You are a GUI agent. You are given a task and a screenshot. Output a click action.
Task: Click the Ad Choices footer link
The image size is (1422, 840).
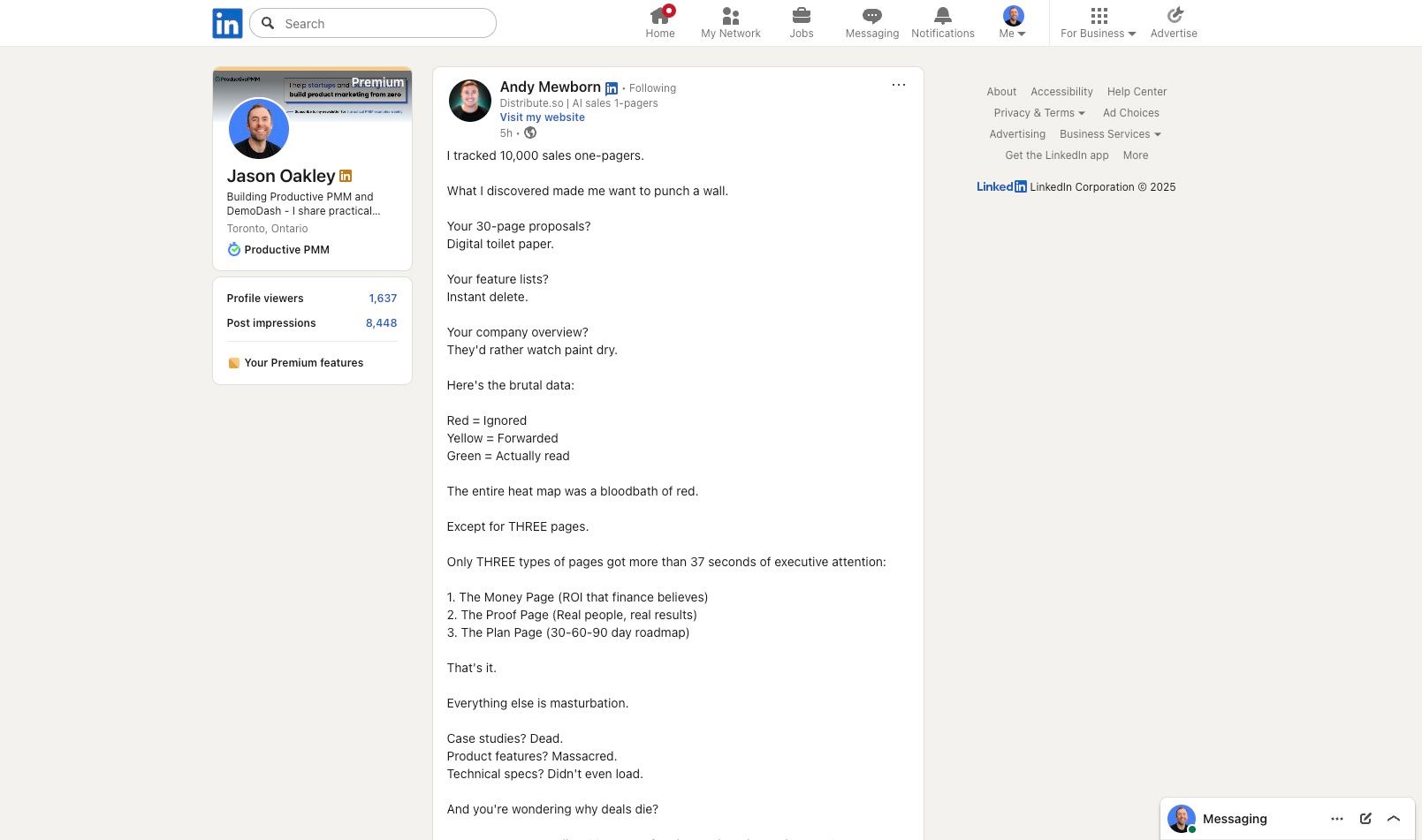coord(1131,113)
